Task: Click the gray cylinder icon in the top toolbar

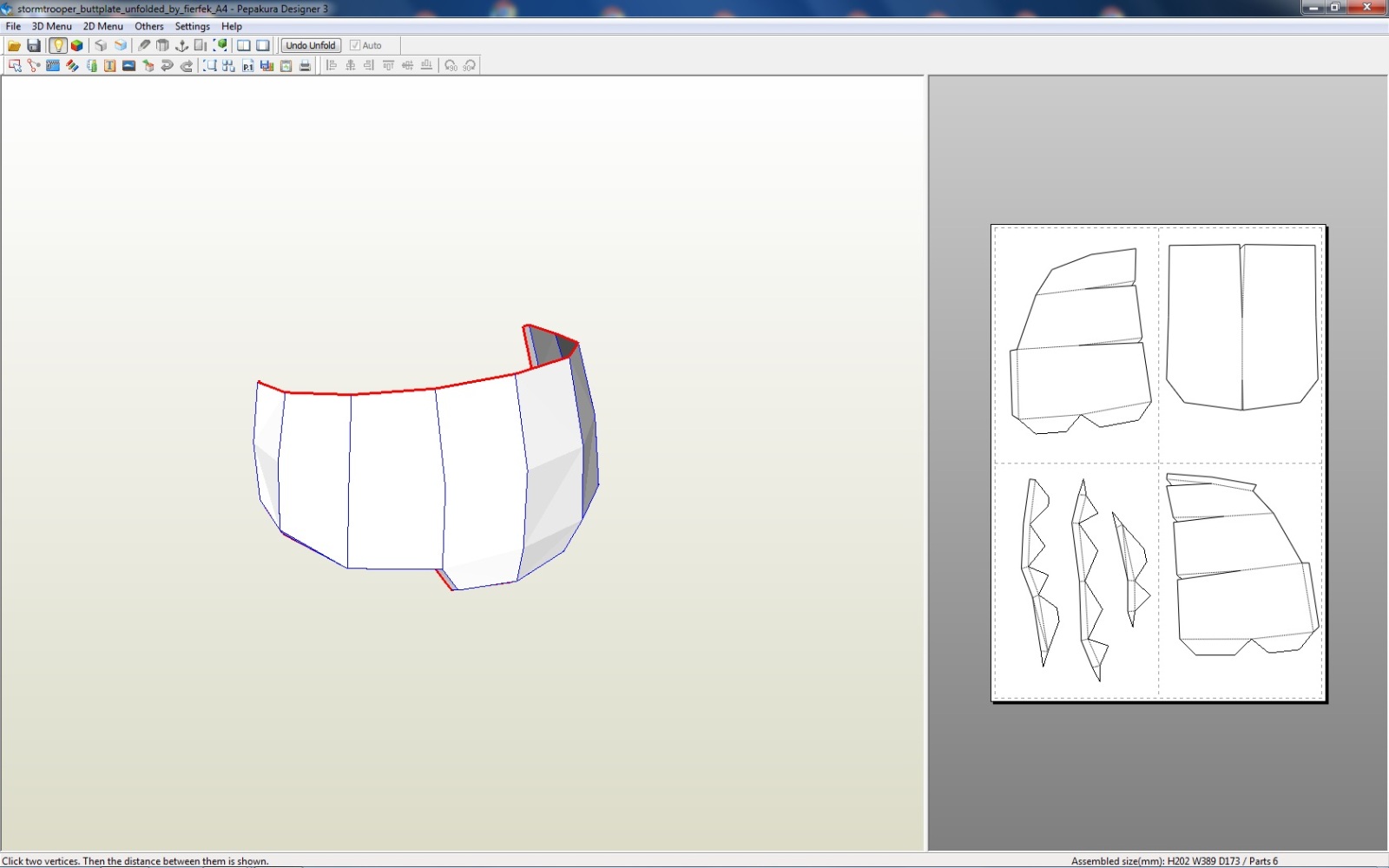Action: pos(162,45)
